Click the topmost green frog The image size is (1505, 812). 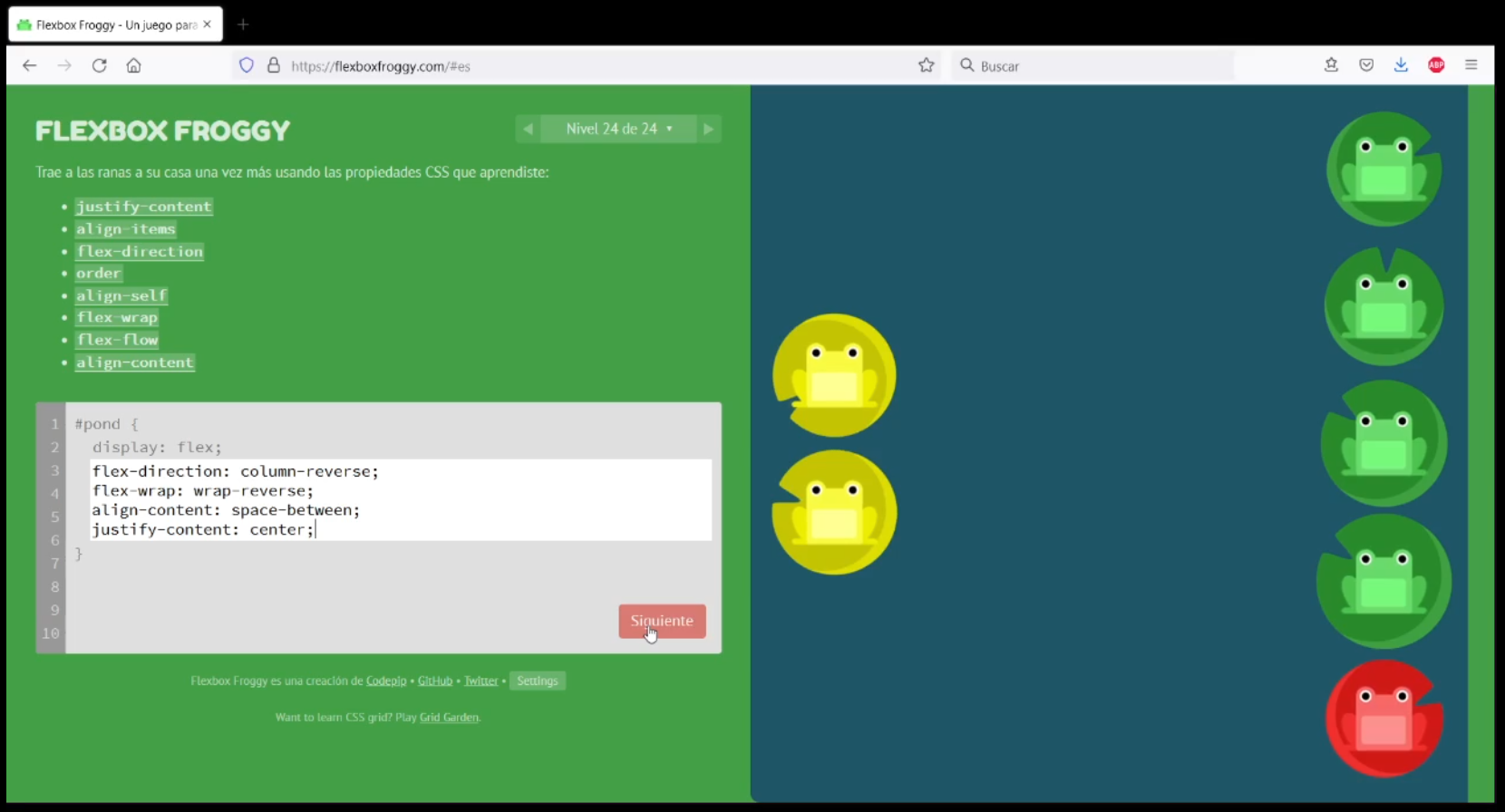[x=1384, y=169]
